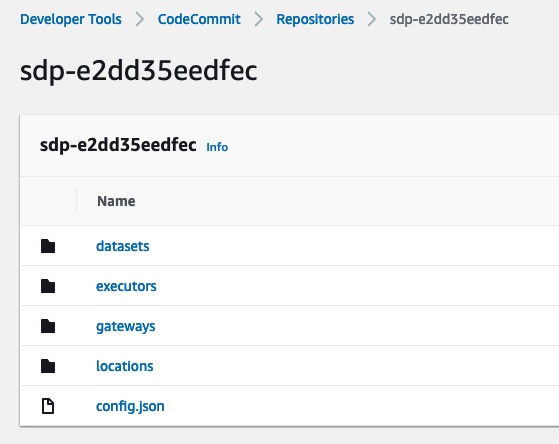This screenshot has width=559, height=444.
Task: Click the folder icon next to gateways
Action: pyautogui.click(x=48, y=326)
